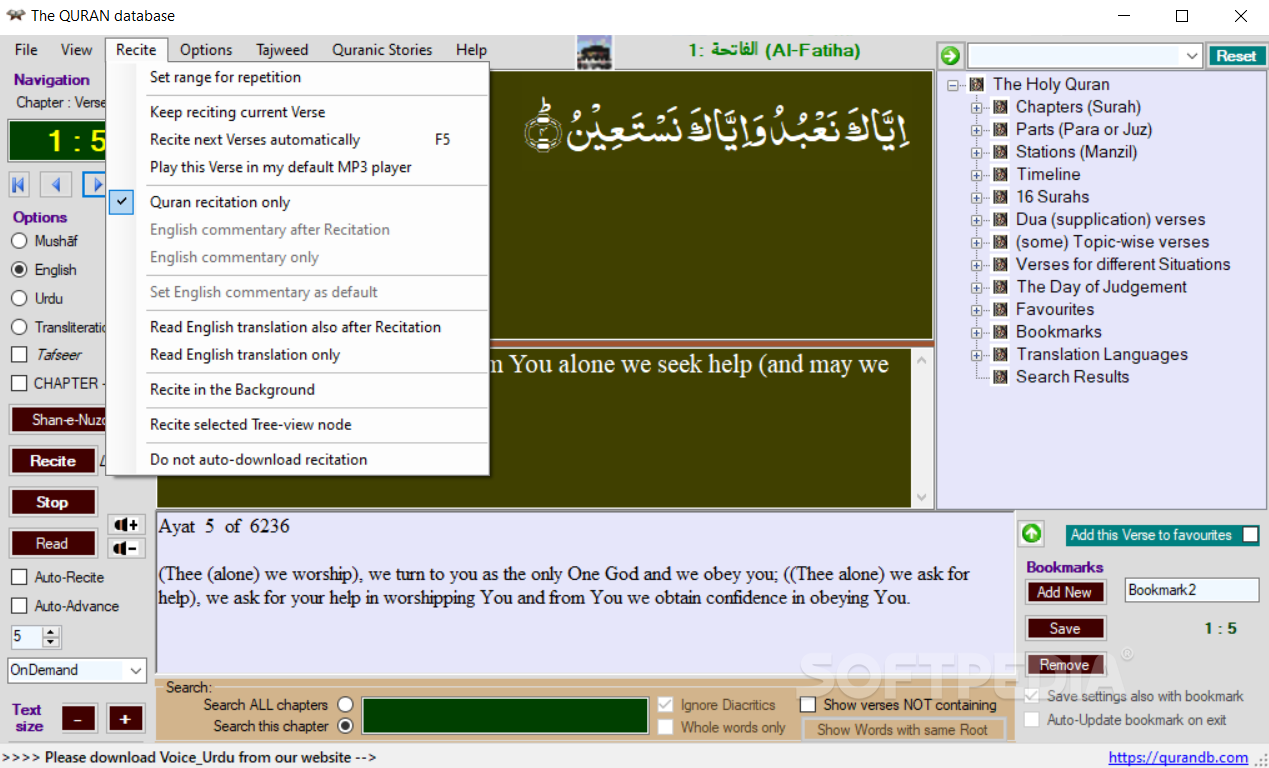The height and width of the screenshot is (768, 1269).
Task: Increment the repeat count spinner
Action: point(51,631)
